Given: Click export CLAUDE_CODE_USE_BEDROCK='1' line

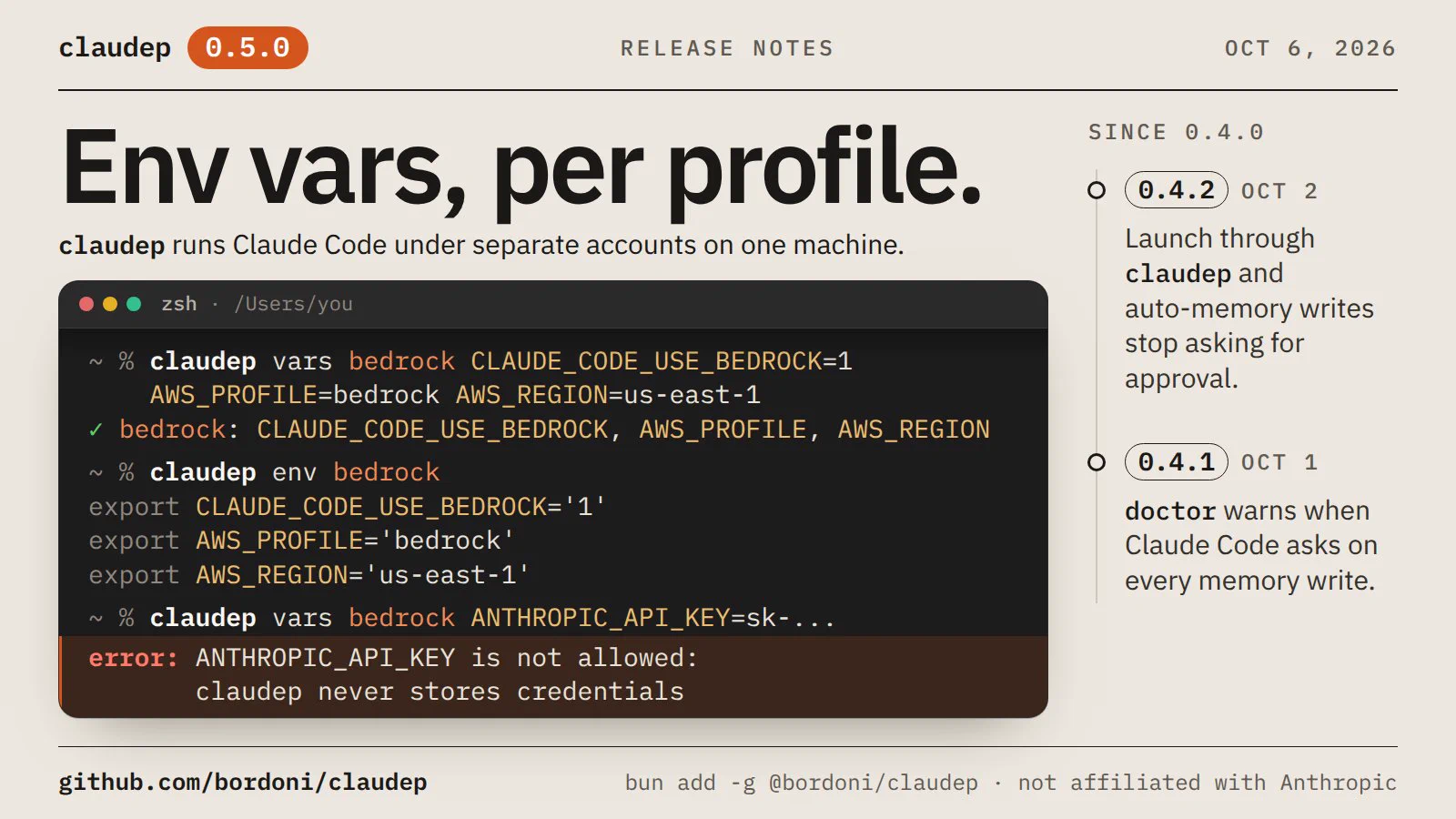Looking at the screenshot, I should pyautogui.click(x=348, y=507).
